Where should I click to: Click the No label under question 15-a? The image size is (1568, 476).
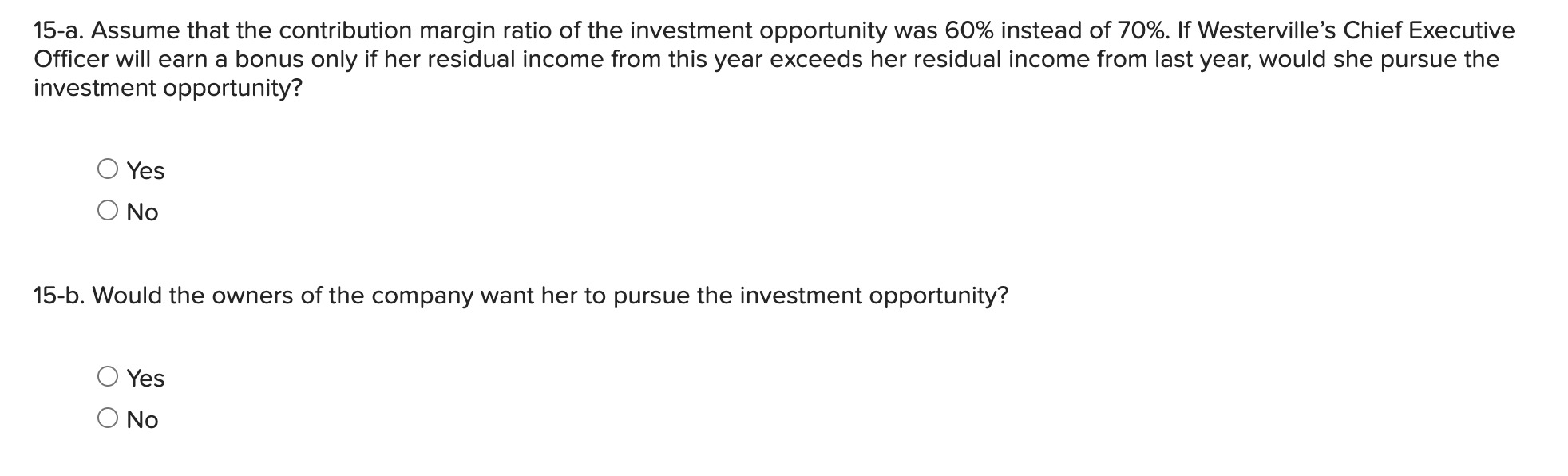142,210
